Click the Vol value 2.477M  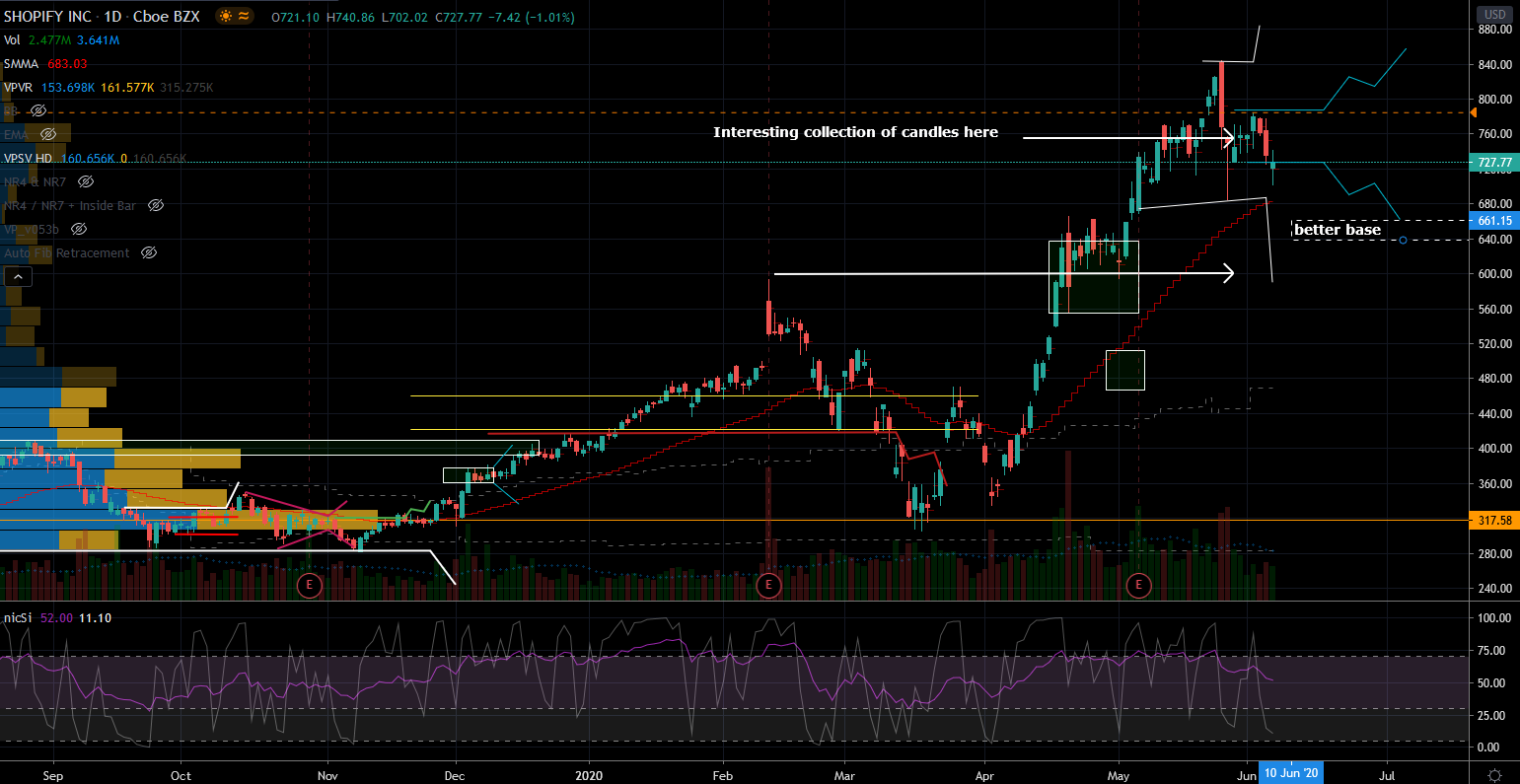(x=47, y=40)
